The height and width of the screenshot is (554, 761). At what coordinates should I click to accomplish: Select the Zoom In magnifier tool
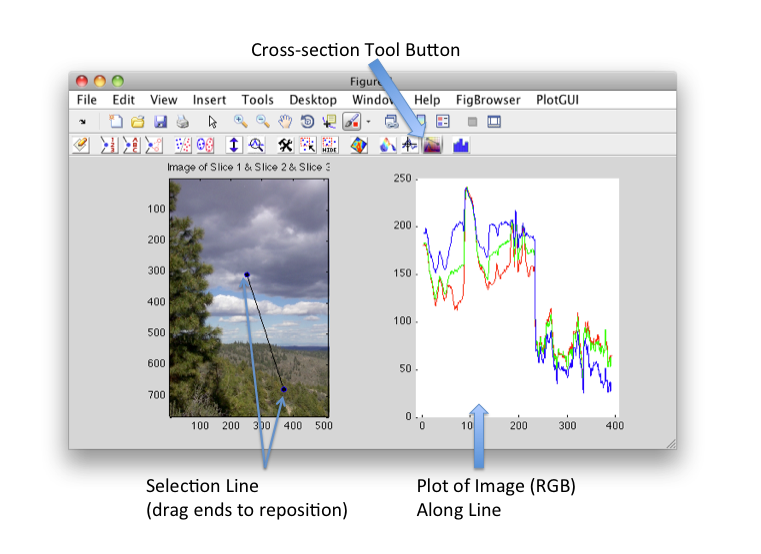click(241, 121)
